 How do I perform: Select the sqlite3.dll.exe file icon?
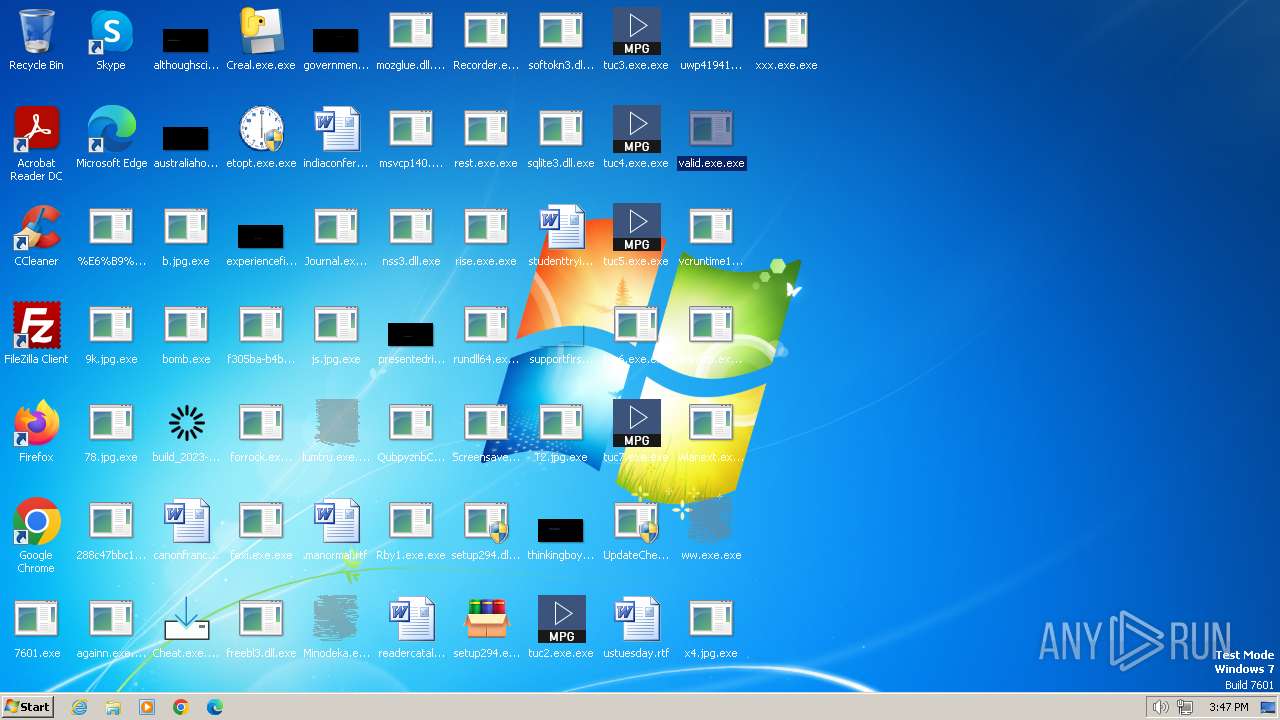561,129
